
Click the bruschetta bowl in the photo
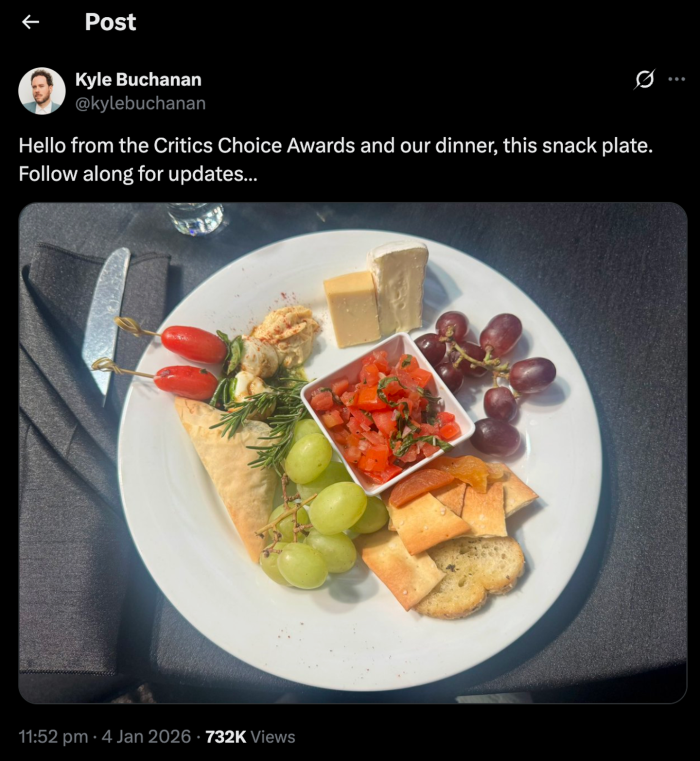[x=387, y=414]
